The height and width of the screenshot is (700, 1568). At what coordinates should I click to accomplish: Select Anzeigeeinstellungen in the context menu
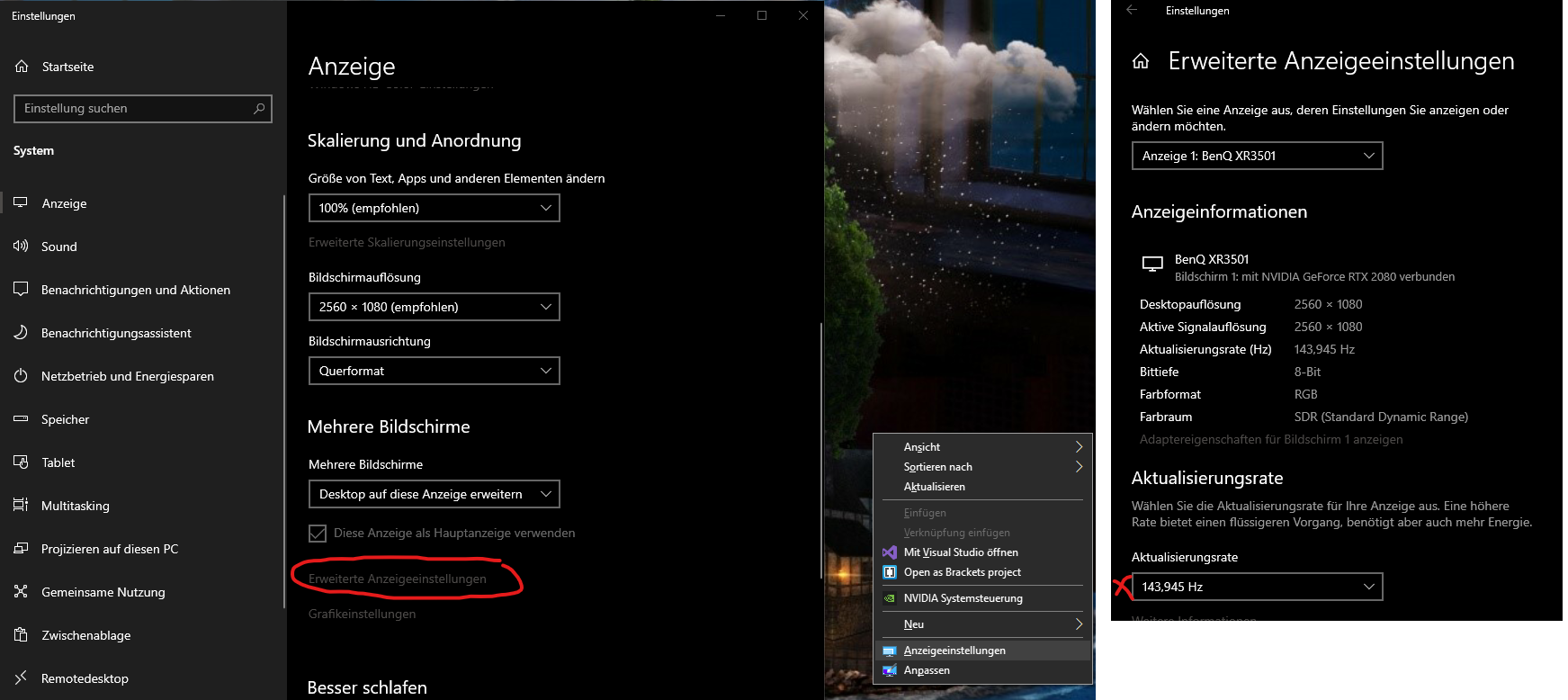954,651
